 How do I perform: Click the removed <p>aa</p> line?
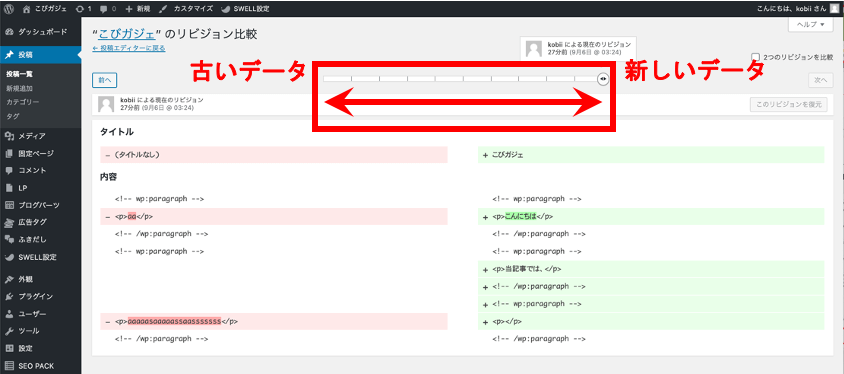274,216
